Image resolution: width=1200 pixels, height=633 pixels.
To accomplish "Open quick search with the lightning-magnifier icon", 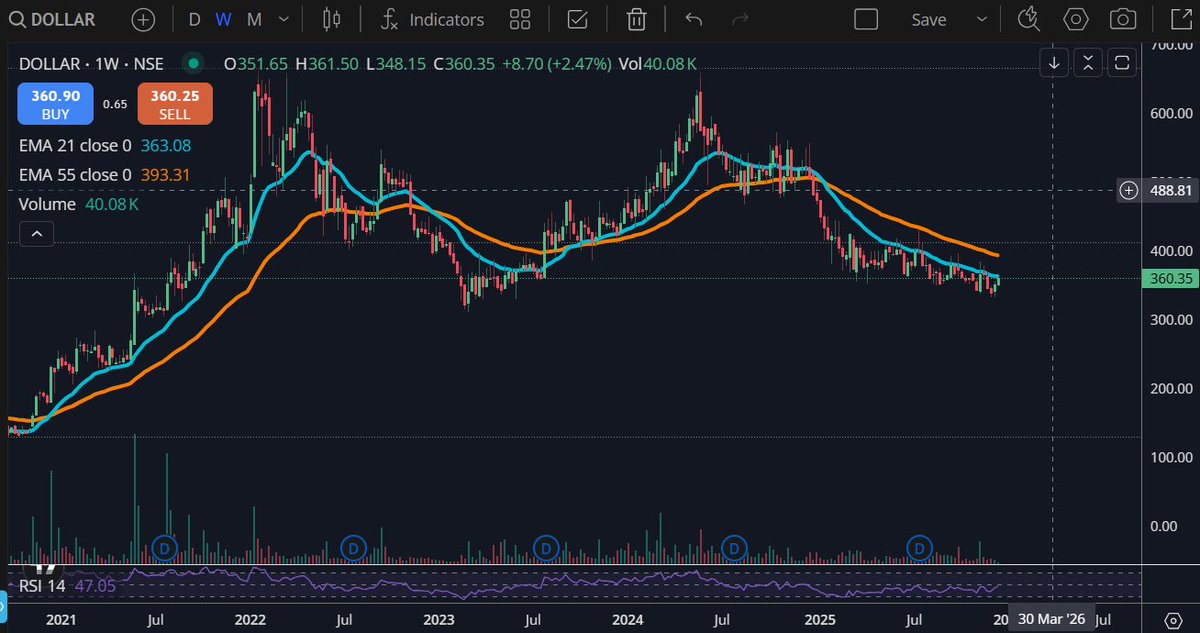I will pos(1028,19).
